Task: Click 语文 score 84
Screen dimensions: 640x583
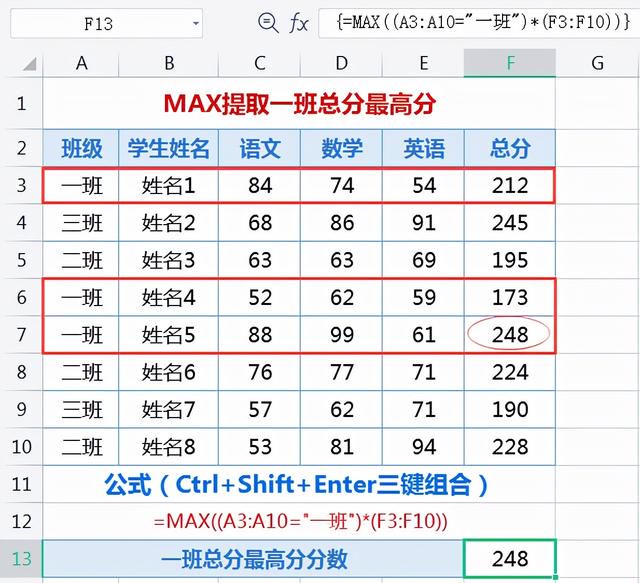Action: tap(260, 185)
